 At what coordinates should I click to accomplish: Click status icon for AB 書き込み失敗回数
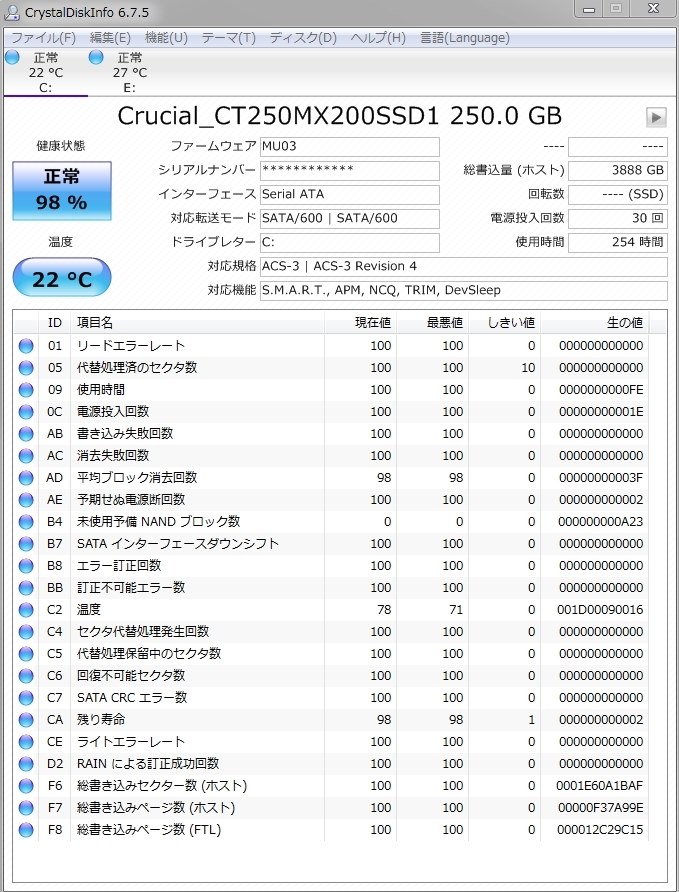point(26,434)
